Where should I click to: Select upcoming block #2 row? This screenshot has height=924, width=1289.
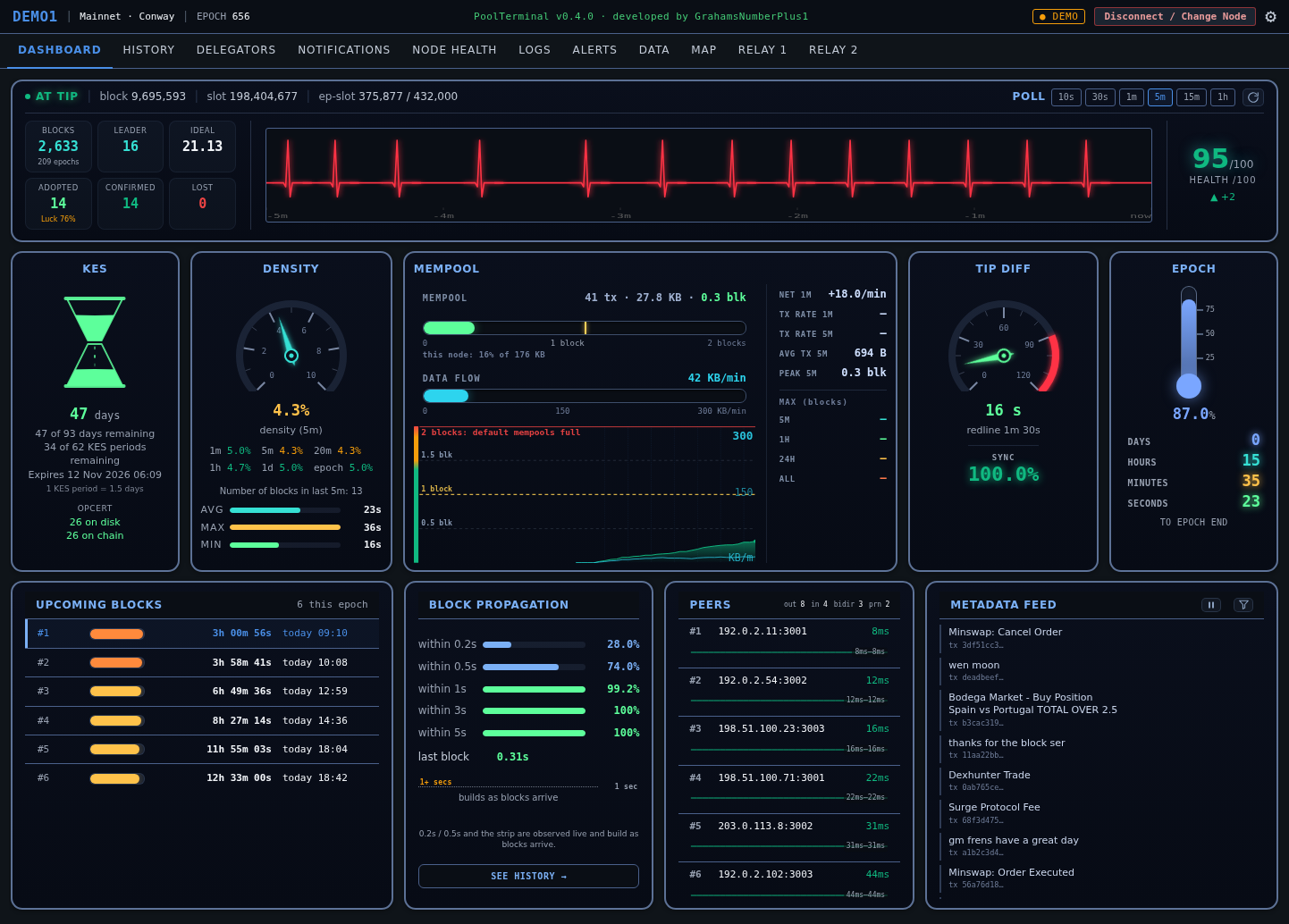(x=202, y=663)
